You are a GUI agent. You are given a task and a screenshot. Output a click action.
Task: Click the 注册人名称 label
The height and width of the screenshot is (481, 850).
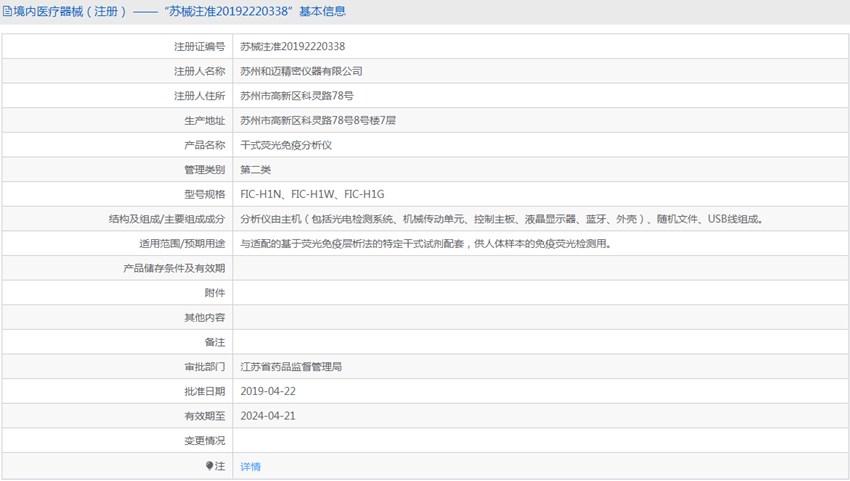pyautogui.click(x=199, y=71)
